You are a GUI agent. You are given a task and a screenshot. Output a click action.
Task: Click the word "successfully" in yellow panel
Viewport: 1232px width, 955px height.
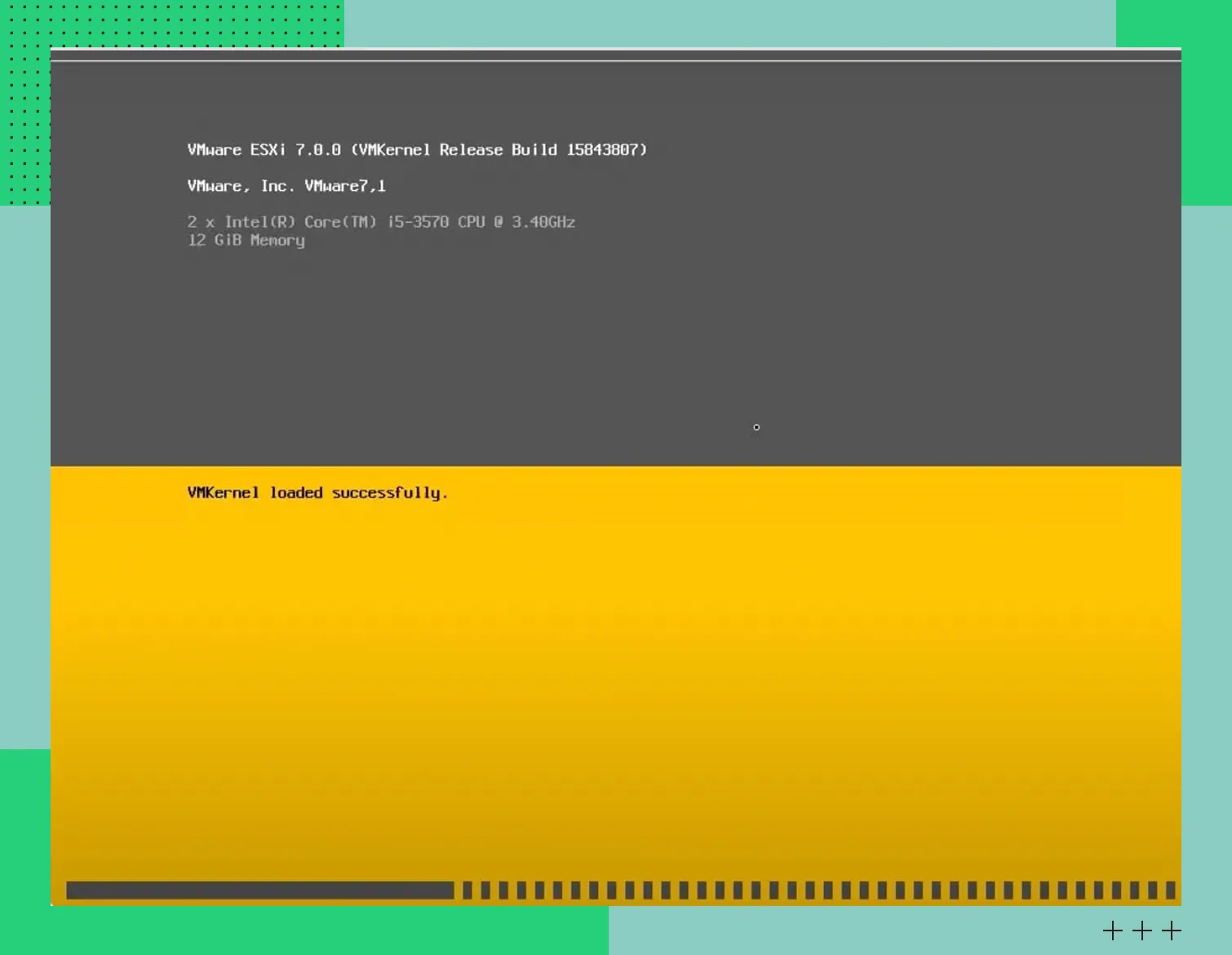[389, 493]
